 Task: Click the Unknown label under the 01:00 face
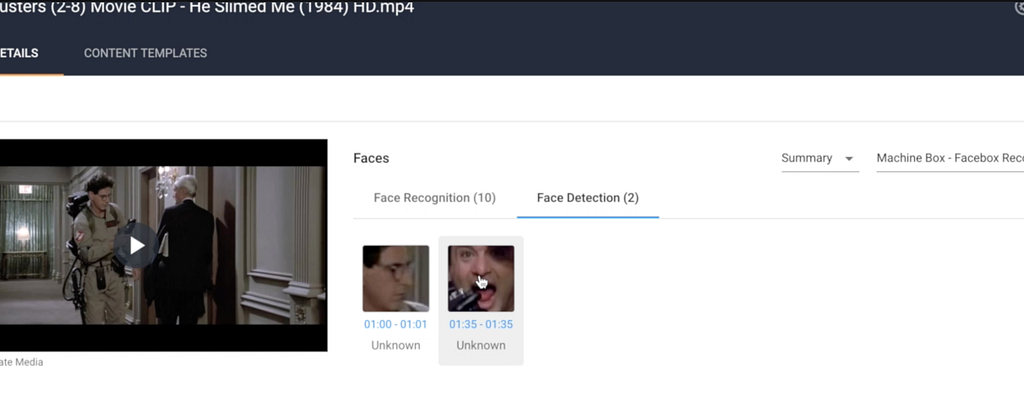tap(396, 346)
